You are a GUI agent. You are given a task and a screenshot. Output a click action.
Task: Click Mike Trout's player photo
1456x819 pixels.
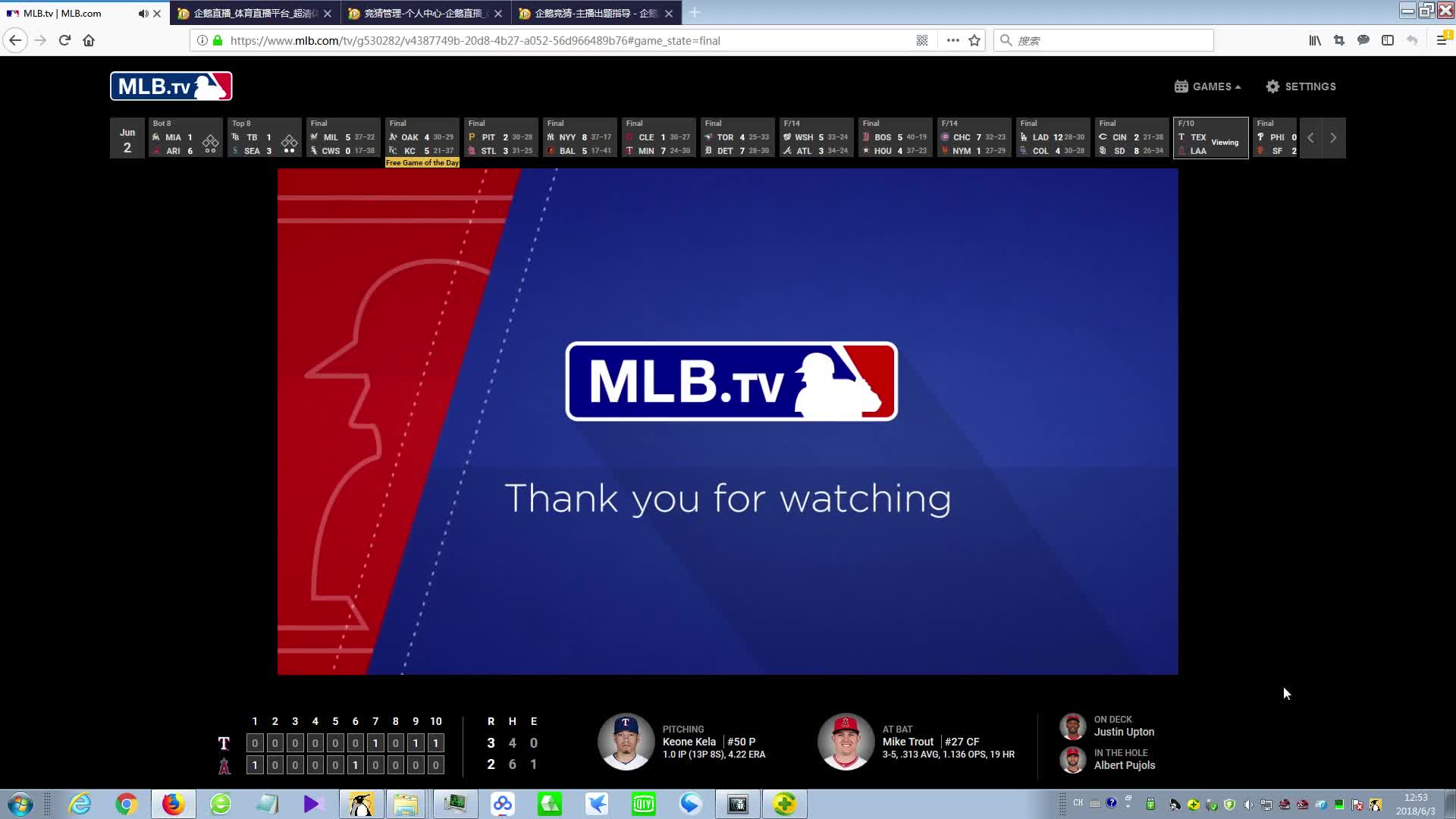click(846, 742)
